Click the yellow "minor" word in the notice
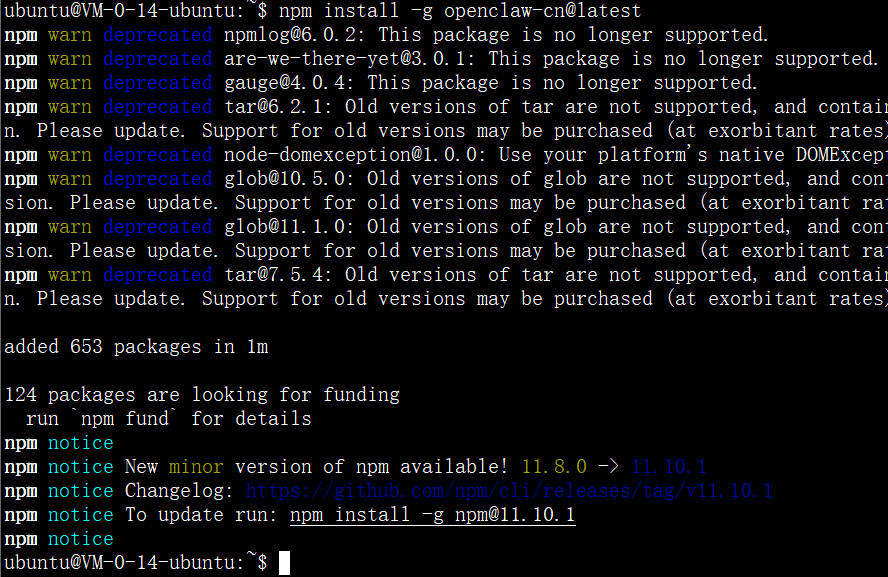This screenshot has height=577, width=888. click(x=196, y=467)
